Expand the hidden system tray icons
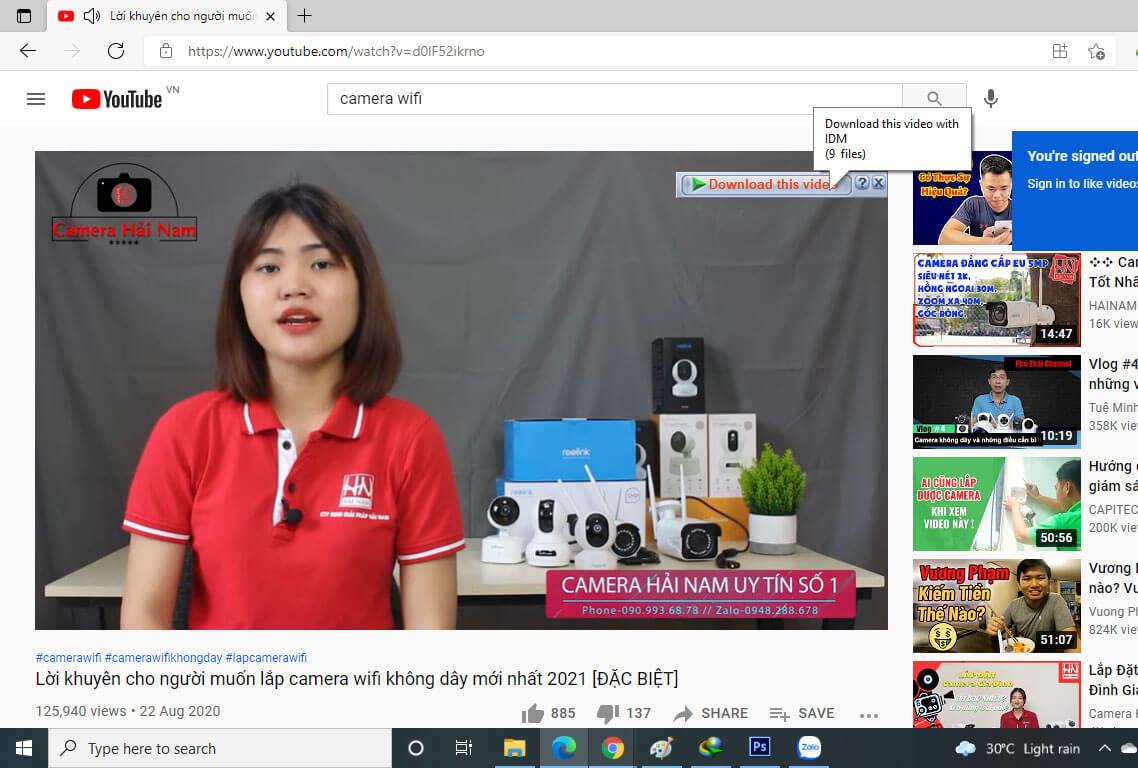 click(x=1105, y=748)
